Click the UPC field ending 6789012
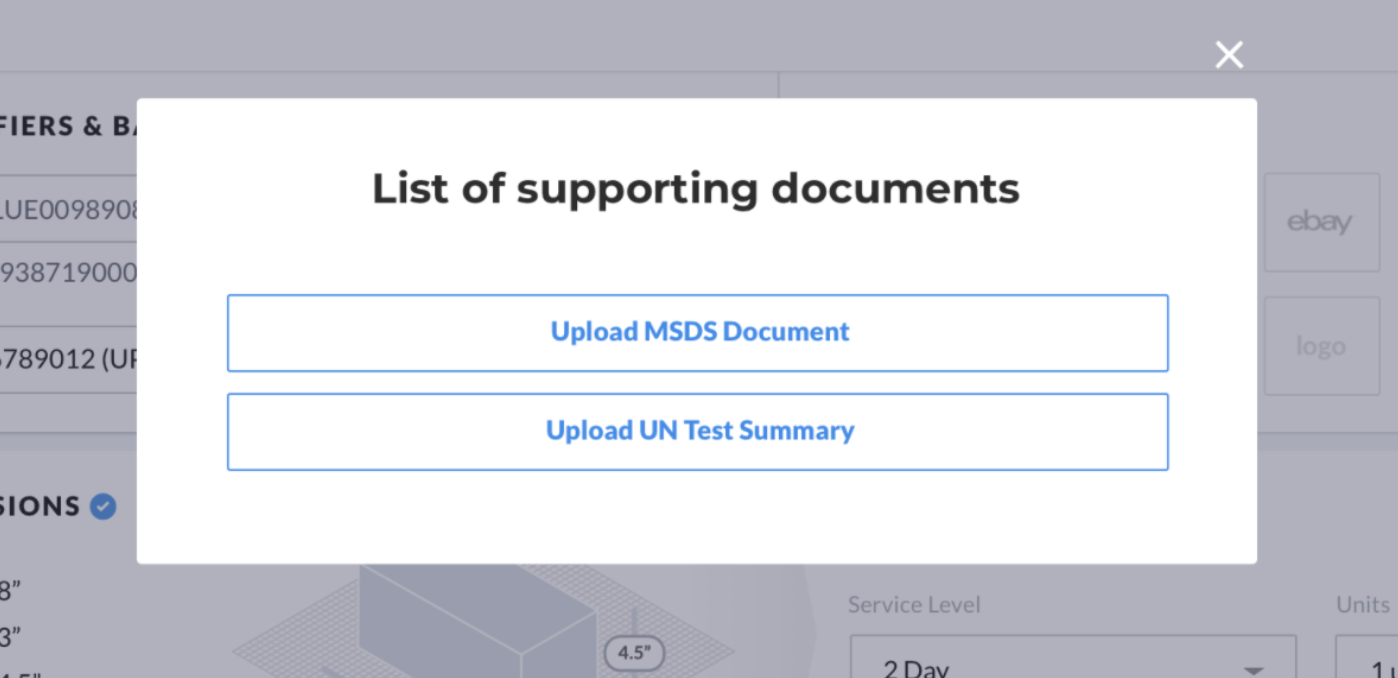 [68, 359]
